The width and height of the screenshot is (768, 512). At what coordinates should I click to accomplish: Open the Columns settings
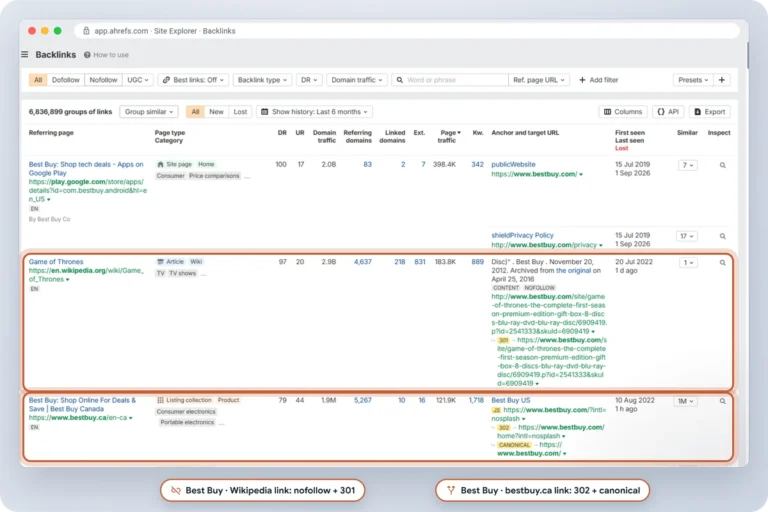tap(623, 112)
